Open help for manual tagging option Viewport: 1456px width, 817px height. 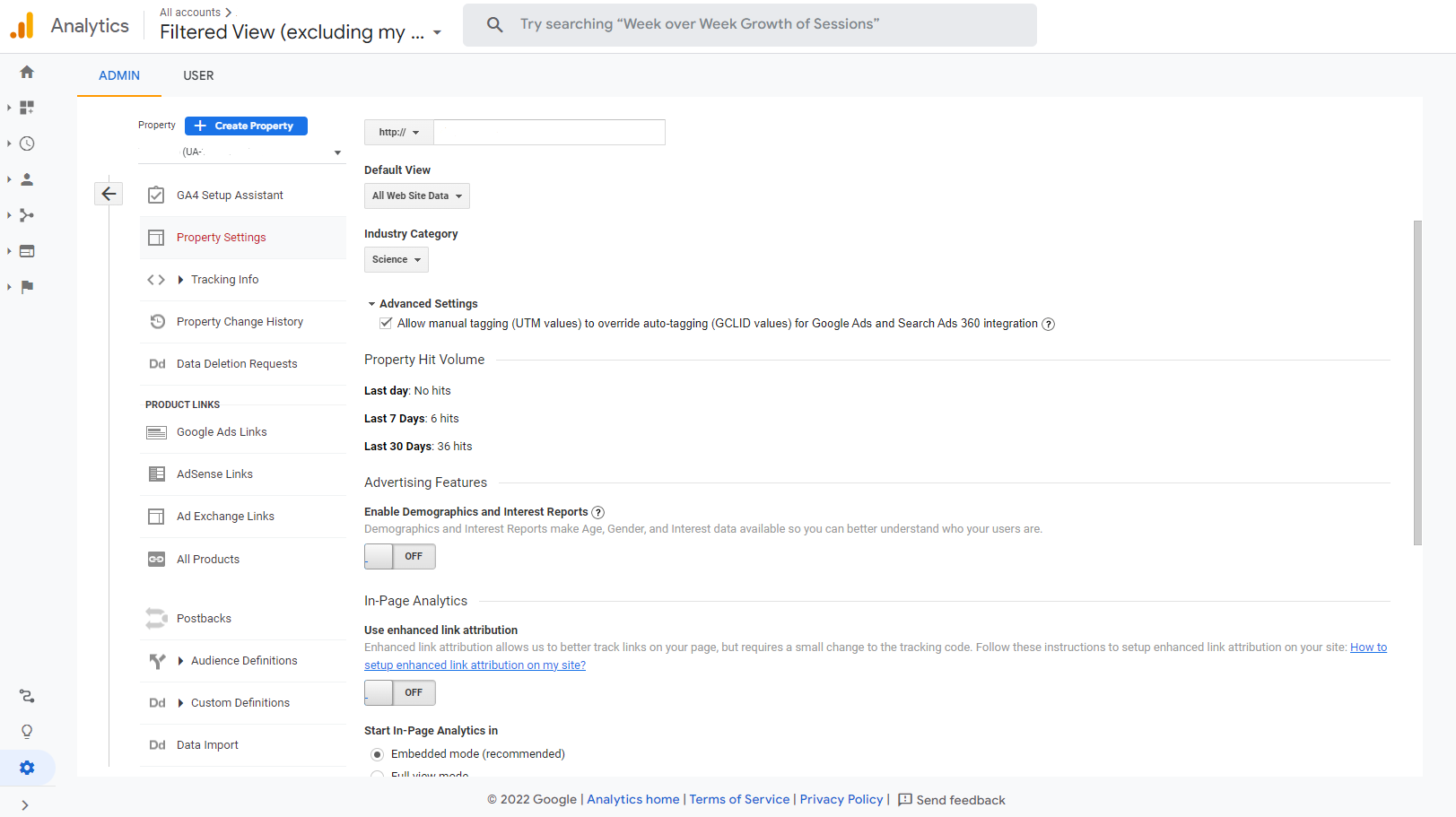click(1048, 324)
